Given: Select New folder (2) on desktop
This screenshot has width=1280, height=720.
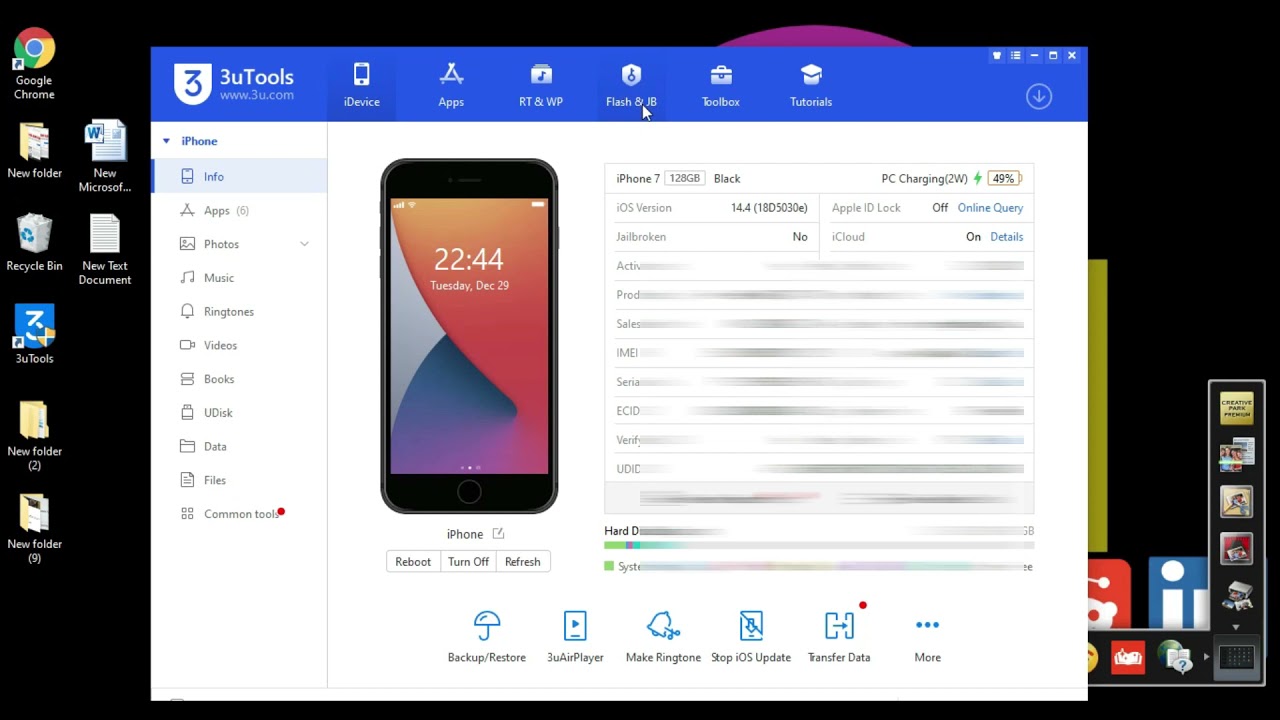Looking at the screenshot, I should (x=34, y=435).
